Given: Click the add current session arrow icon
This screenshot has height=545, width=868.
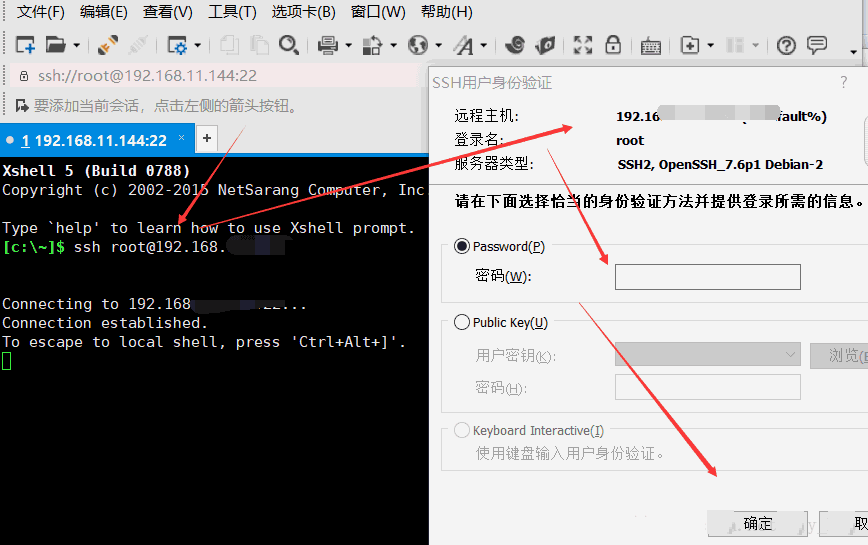Looking at the screenshot, I should coord(22,105).
